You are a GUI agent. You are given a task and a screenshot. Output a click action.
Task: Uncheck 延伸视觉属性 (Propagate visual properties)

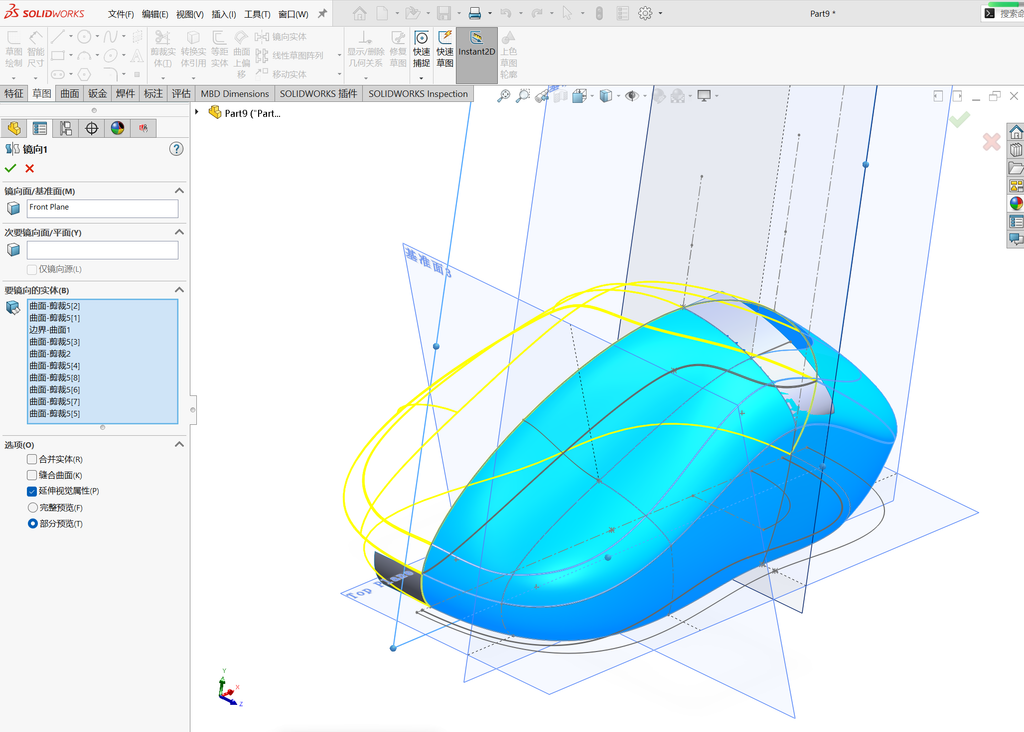(x=31, y=491)
